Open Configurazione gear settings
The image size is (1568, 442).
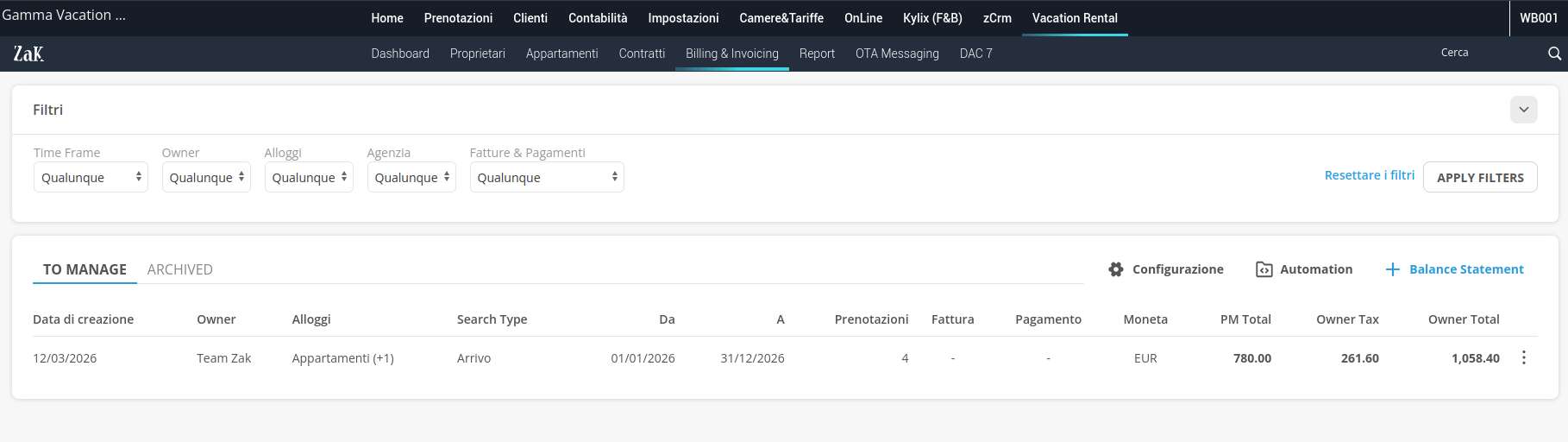[1166, 269]
